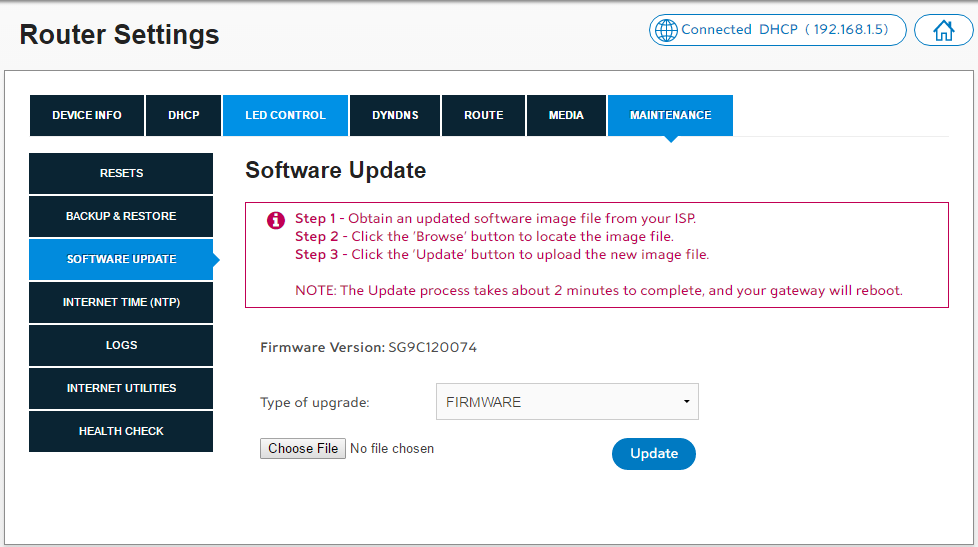Open Internet Time (NTP) settings

(x=121, y=303)
